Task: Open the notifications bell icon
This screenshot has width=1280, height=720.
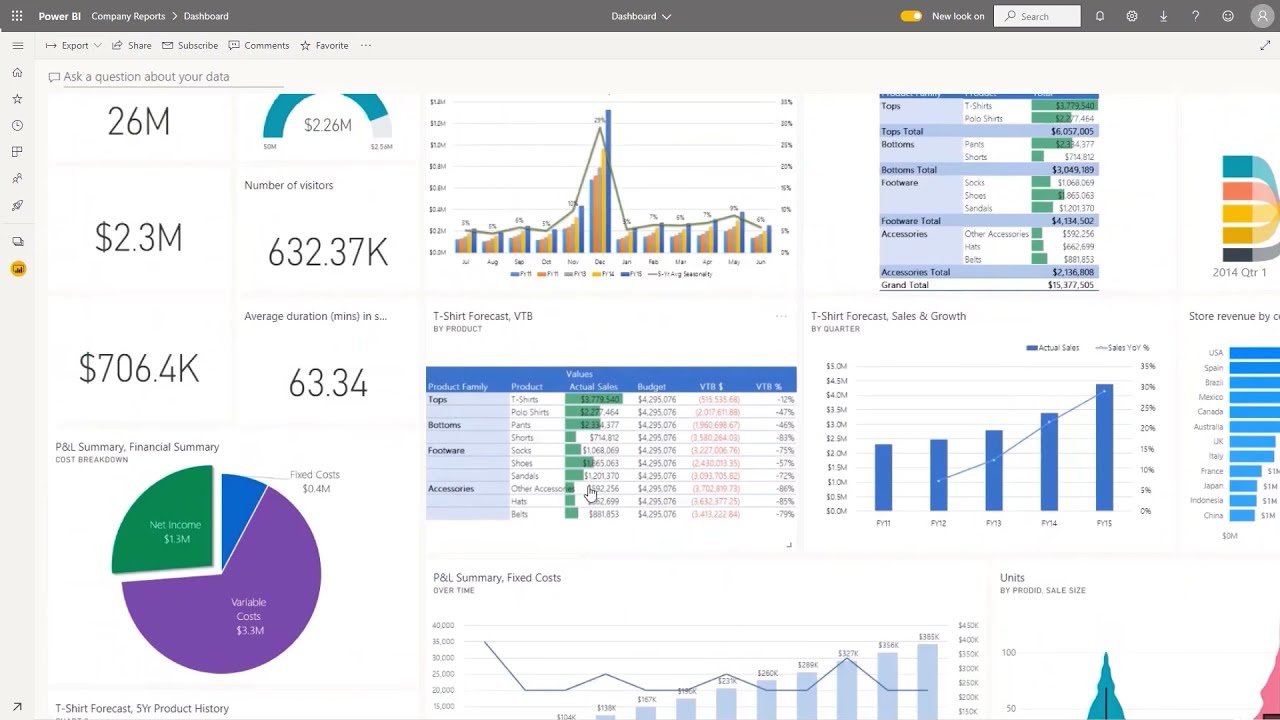Action: click(1100, 16)
